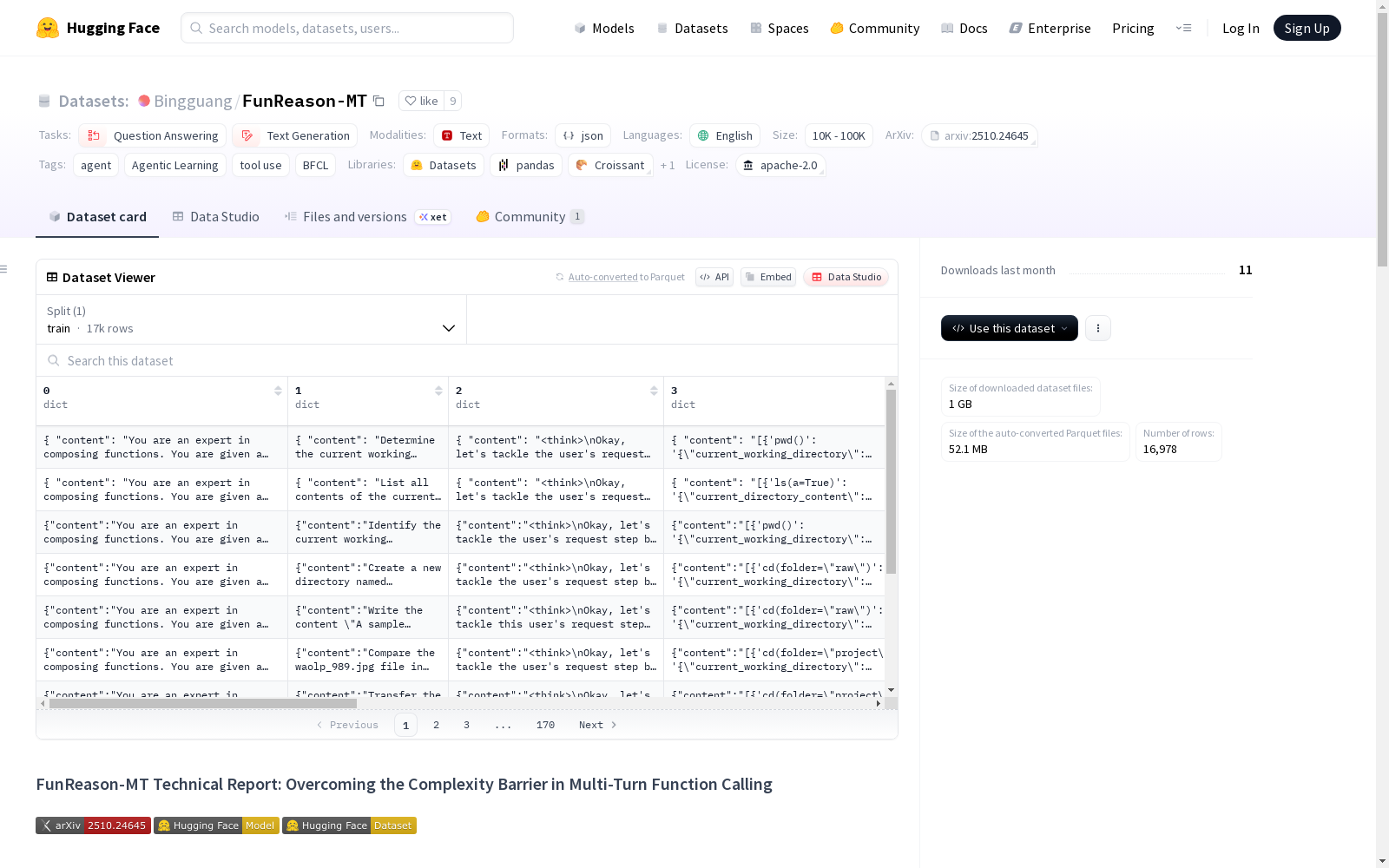Viewport: 1389px width, 868px height.
Task: Sort column 1 using sort arrows
Action: click(438, 391)
